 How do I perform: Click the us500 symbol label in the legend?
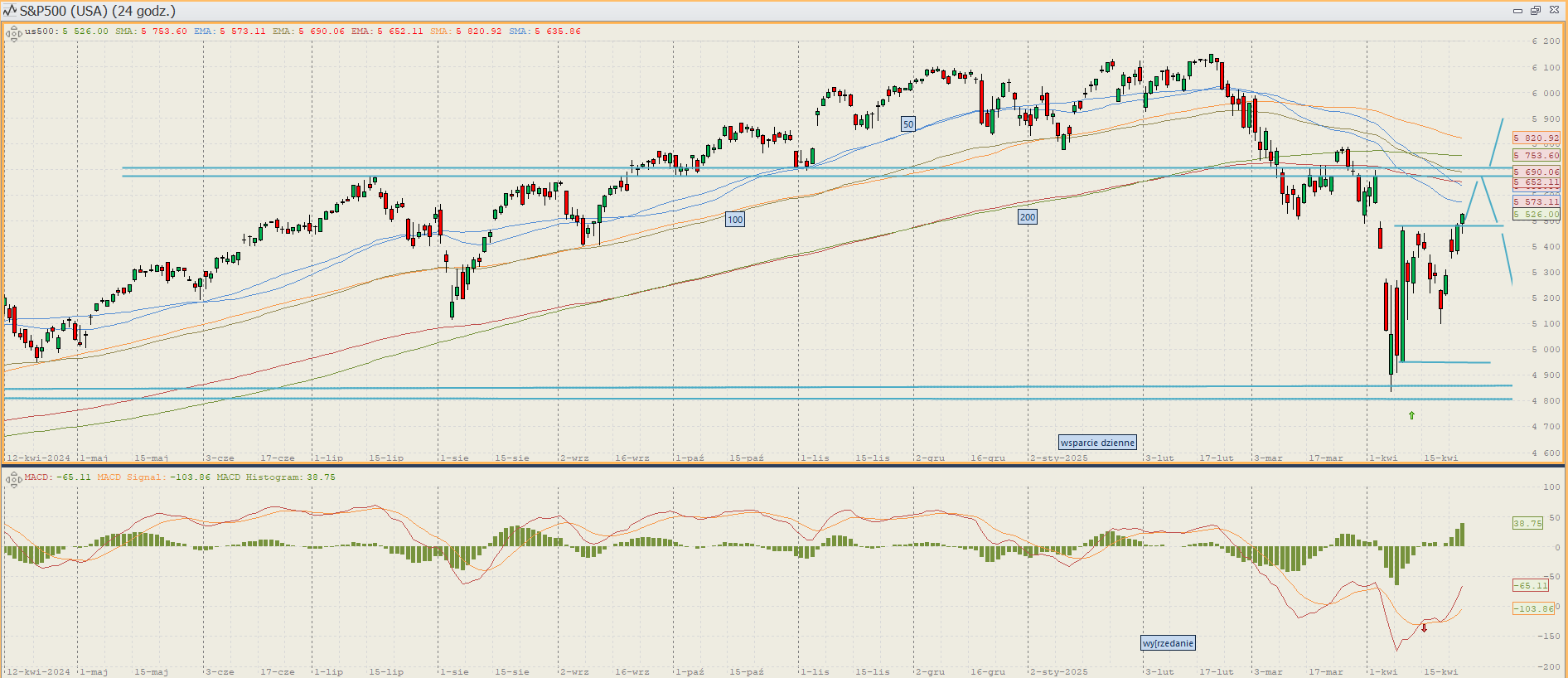tap(40, 31)
